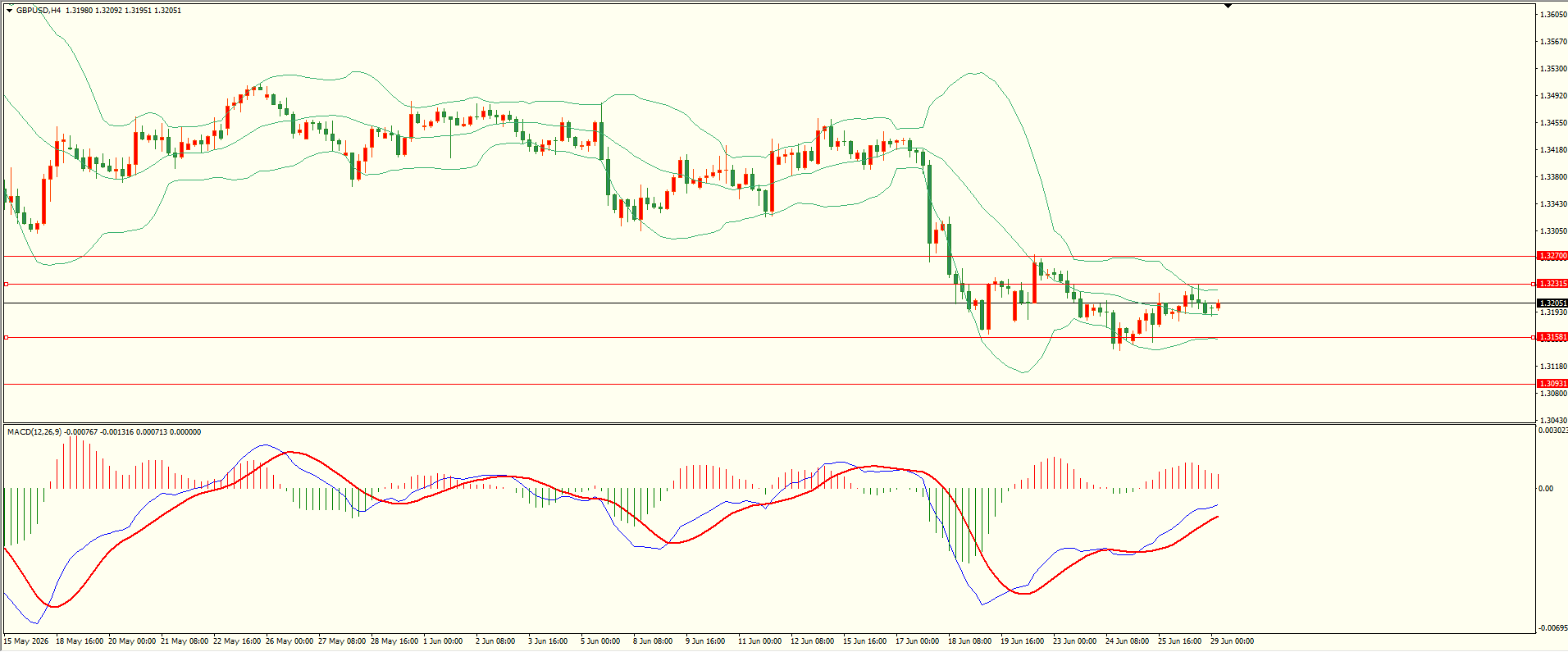Click the 1.35670 price scale value
The image size is (1568, 652).
pos(1553,42)
